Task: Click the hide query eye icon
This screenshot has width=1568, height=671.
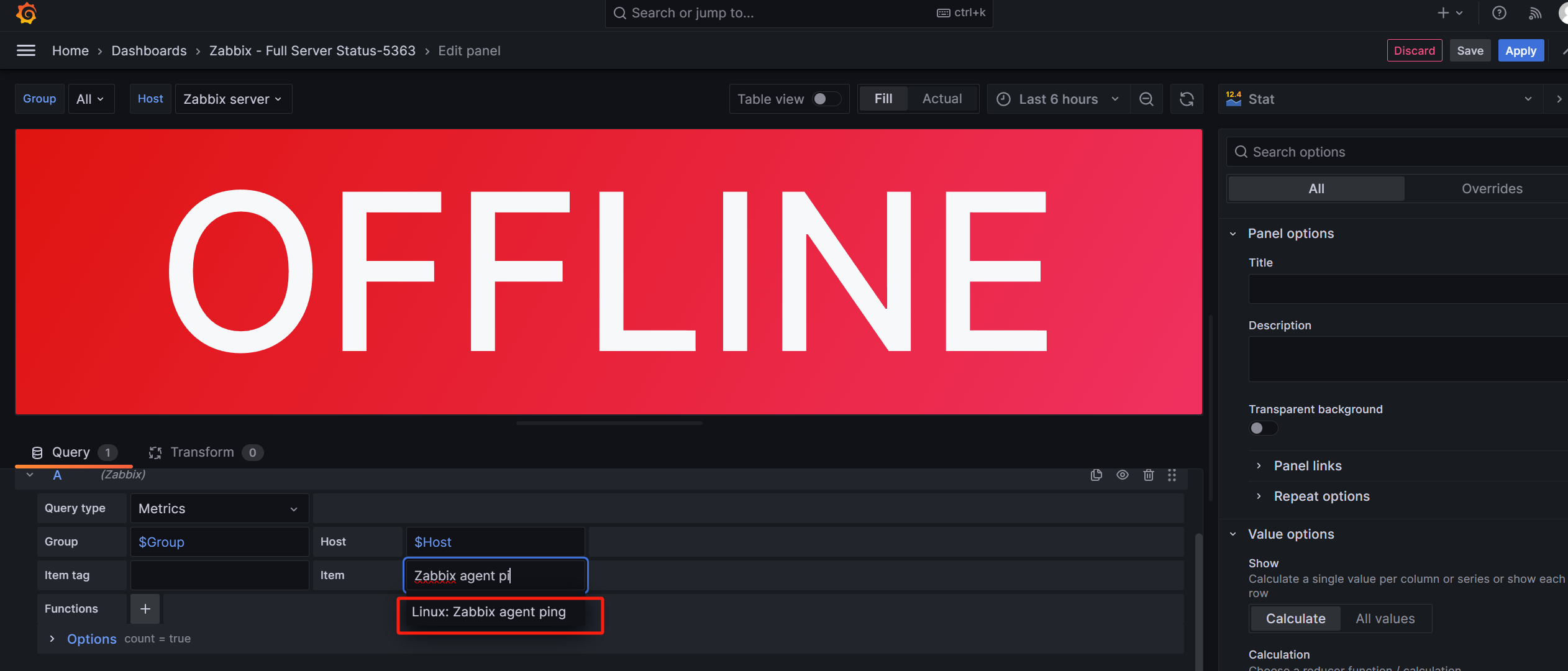Action: [x=1123, y=474]
